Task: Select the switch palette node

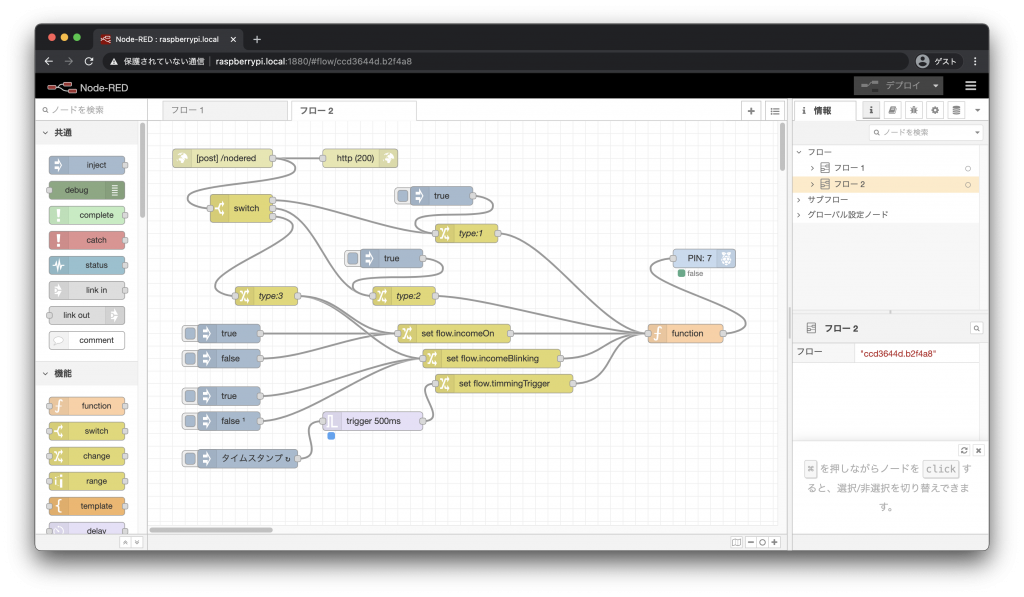Action: pos(87,431)
